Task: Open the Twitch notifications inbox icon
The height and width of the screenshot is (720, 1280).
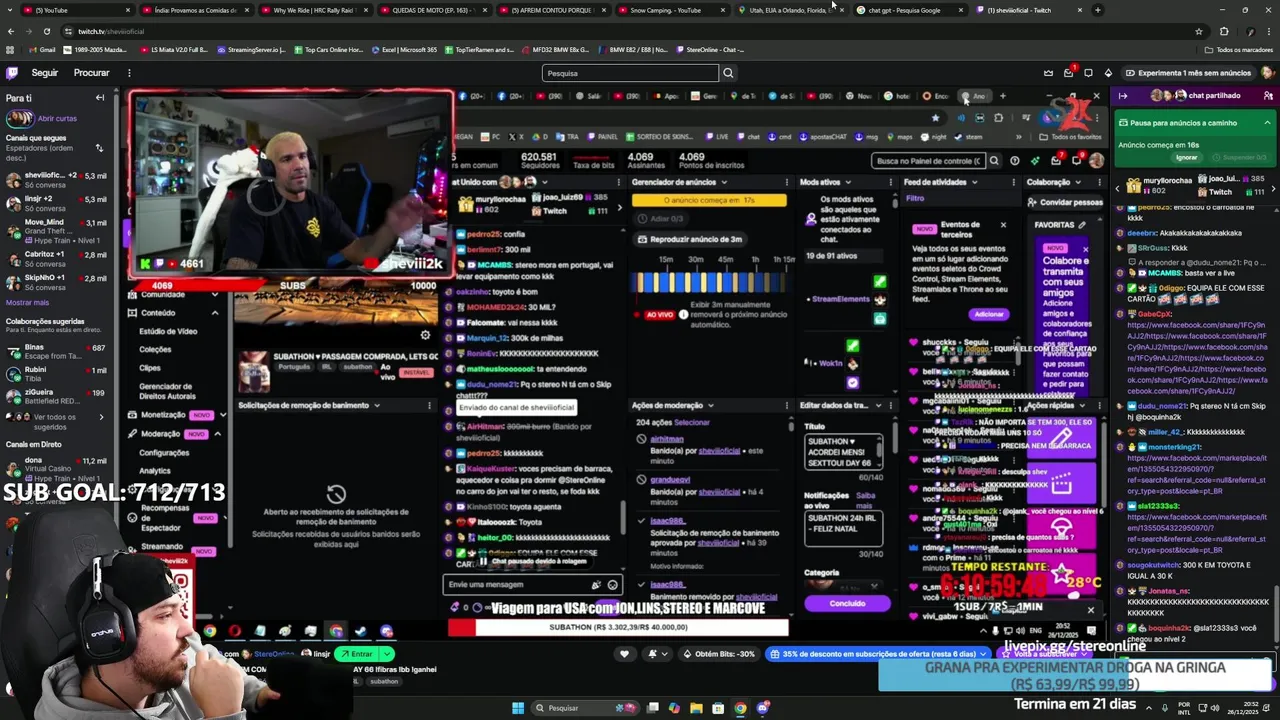Action: (1068, 73)
